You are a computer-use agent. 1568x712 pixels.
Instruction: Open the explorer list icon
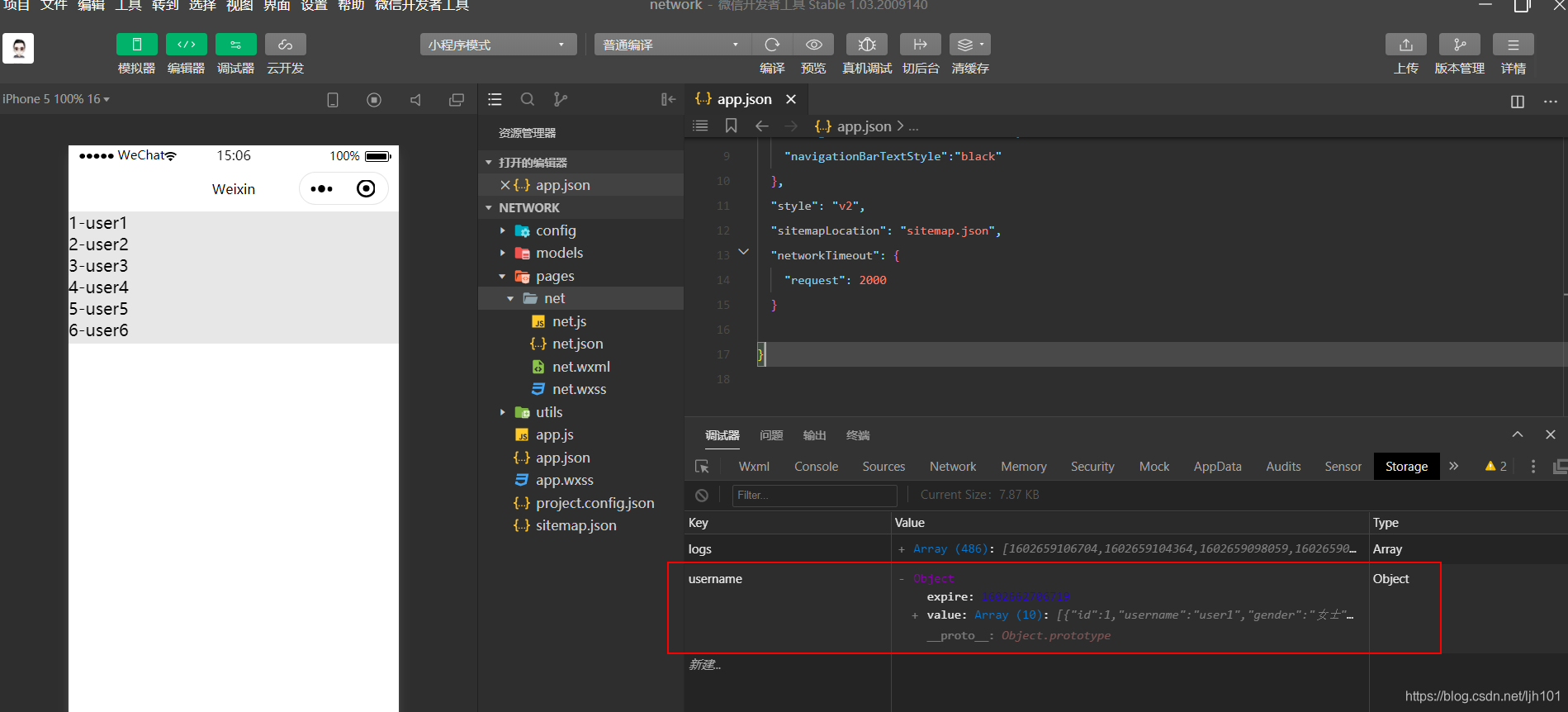tap(495, 99)
